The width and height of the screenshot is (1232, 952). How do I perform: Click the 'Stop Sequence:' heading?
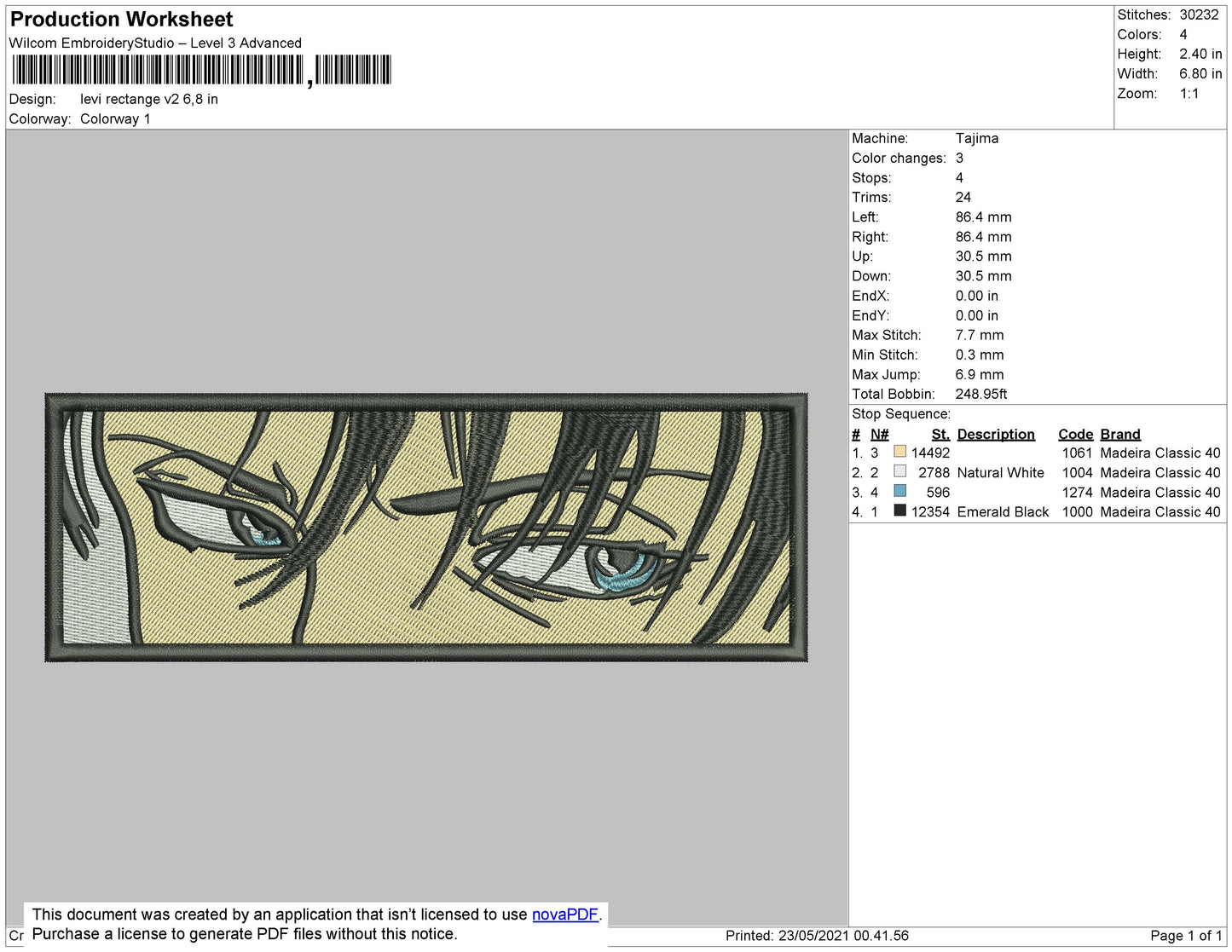[x=901, y=414]
